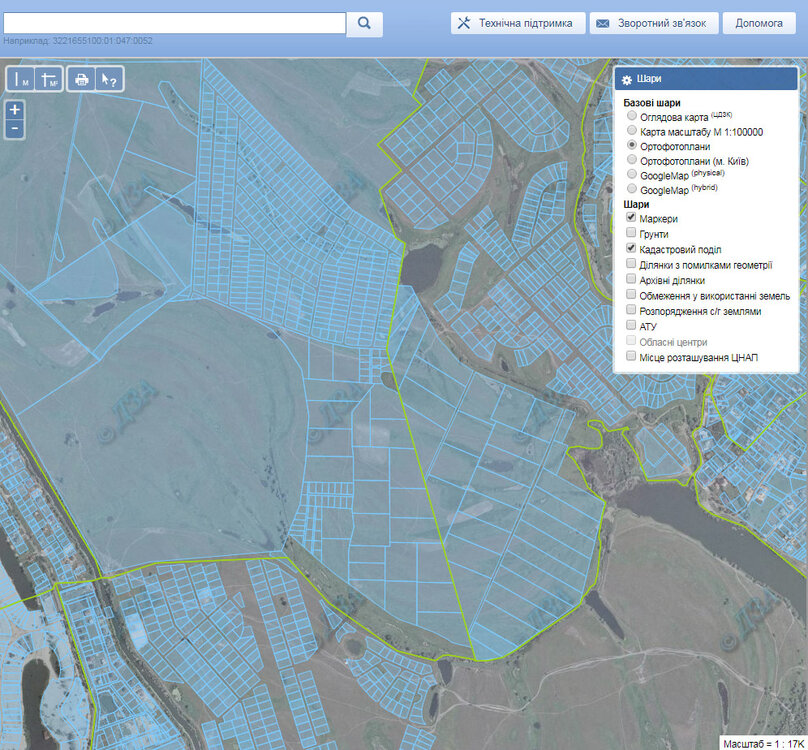Click the cadastral number search field
808x750 pixels.
click(x=174, y=23)
